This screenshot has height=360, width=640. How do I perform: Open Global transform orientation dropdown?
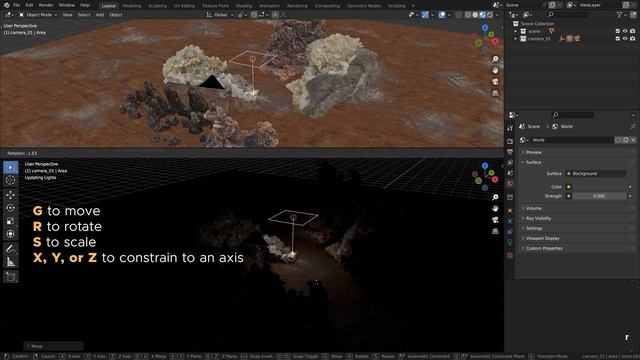pos(220,15)
